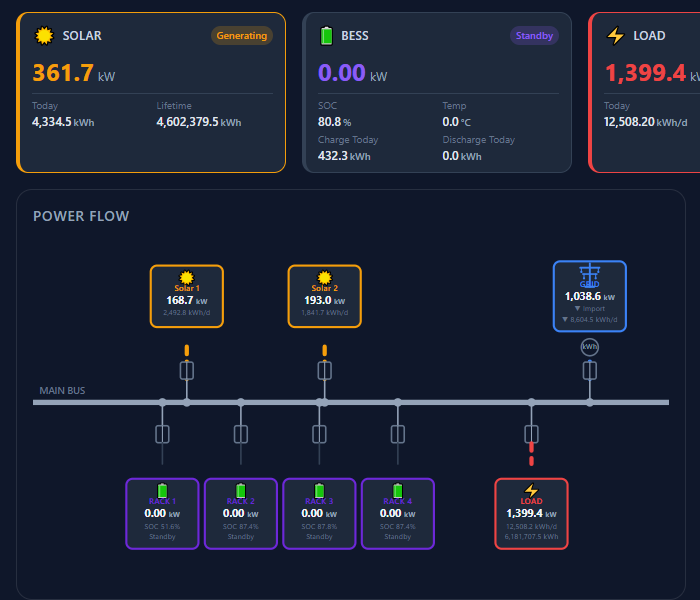Click the breaker symbol above RACK 3
Image resolution: width=700 pixels, height=600 pixels.
pyautogui.click(x=319, y=434)
